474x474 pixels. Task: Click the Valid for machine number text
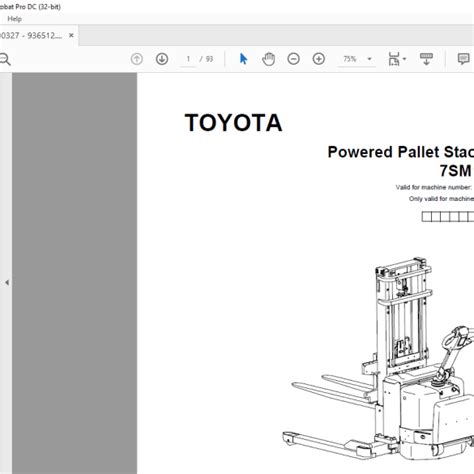click(x=434, y=187)
